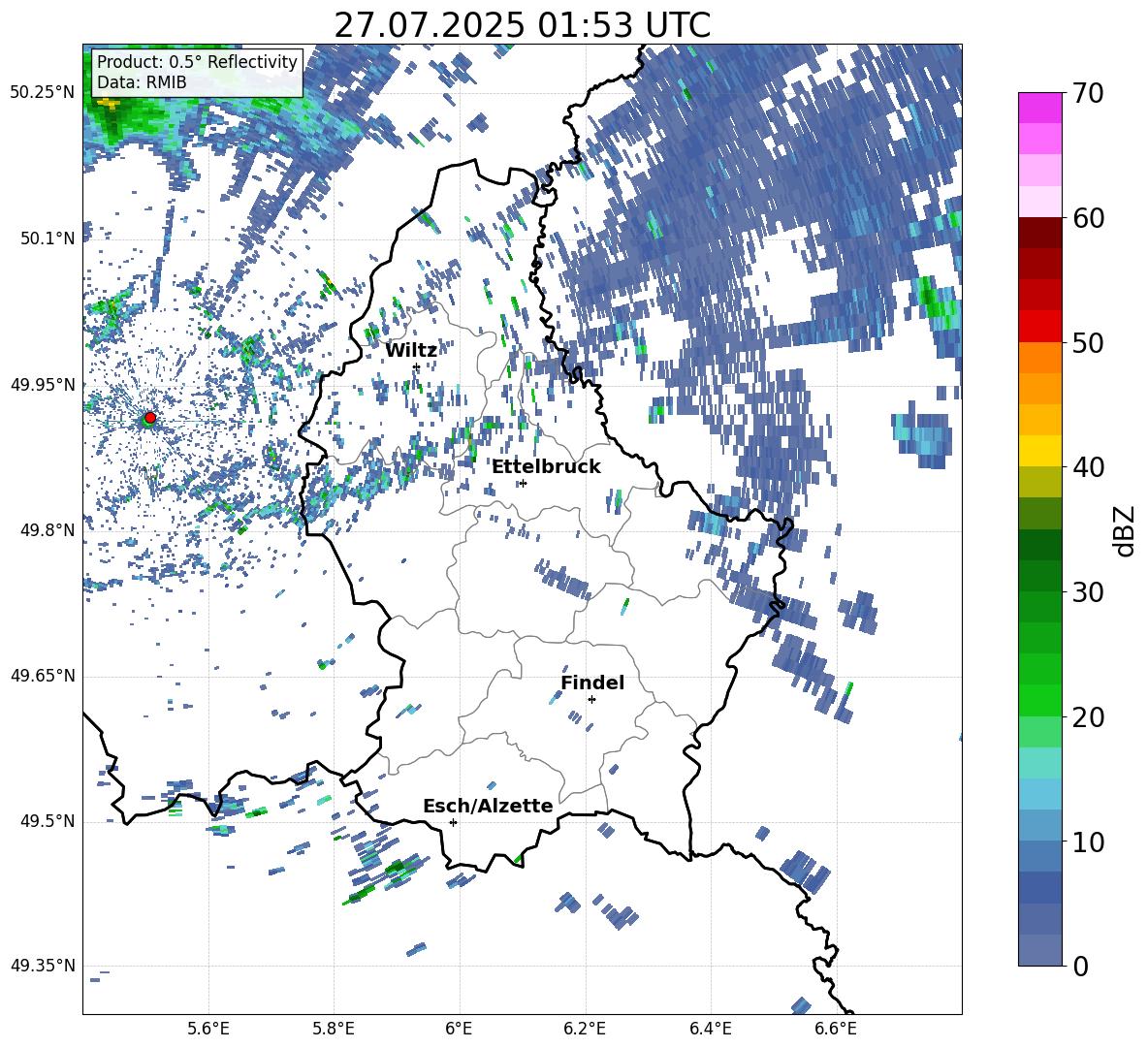Viewport: 1148px width, 1048px height.
Task: Click the 50.1°N latitude label
Action: tap(47, 238)
